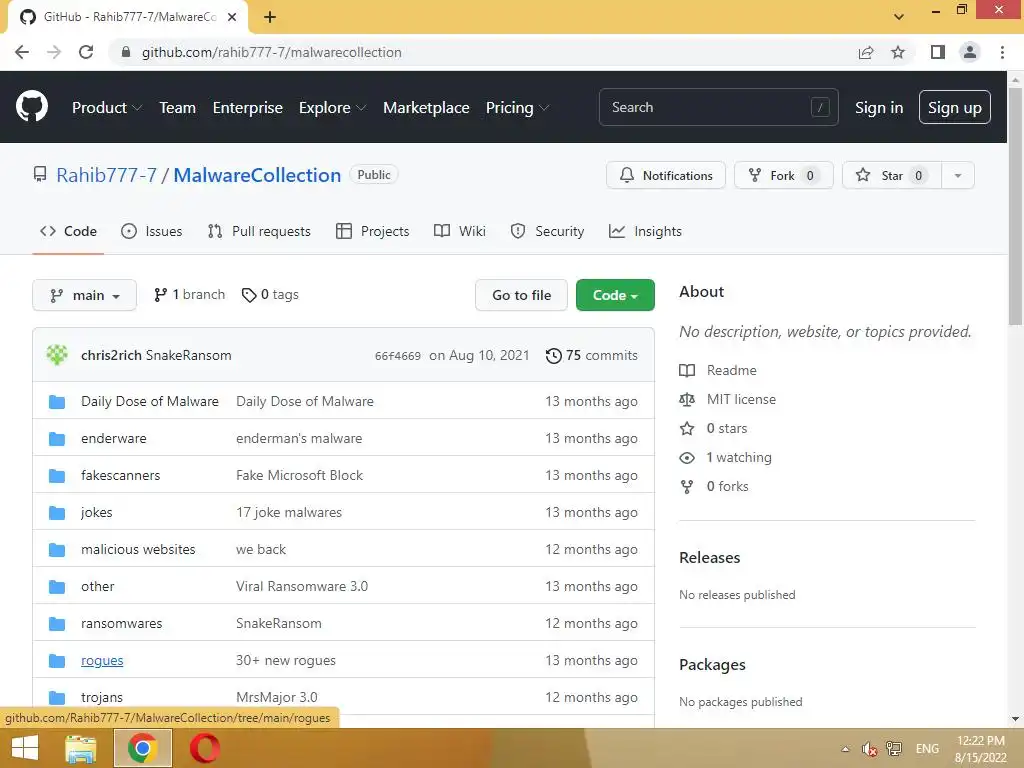Click the ransomwares folder icon
This screenshot has width=1024, height=768.
click(57, 624)
